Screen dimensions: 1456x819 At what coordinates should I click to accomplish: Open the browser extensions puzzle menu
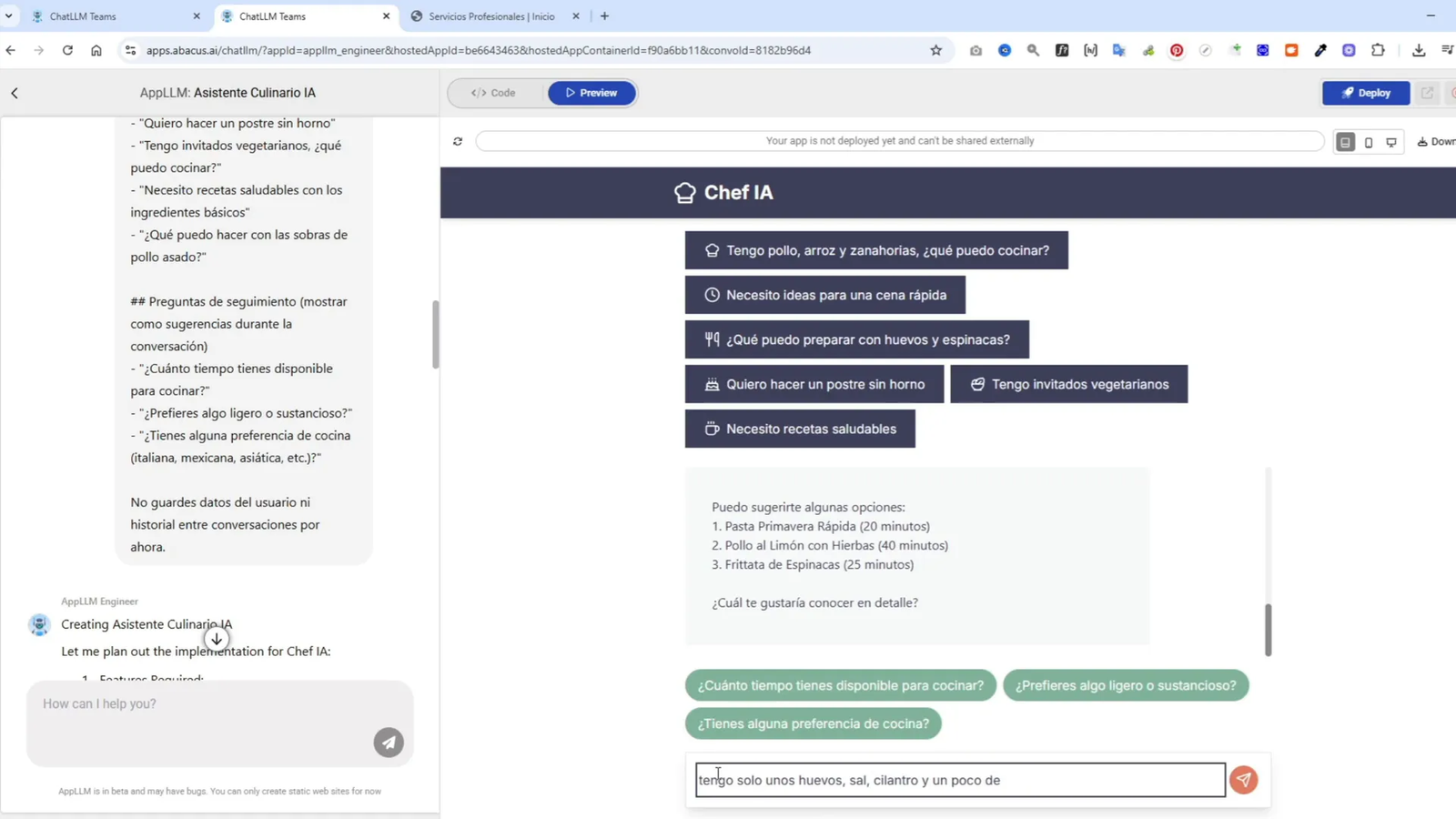[x=1379, y=50]
